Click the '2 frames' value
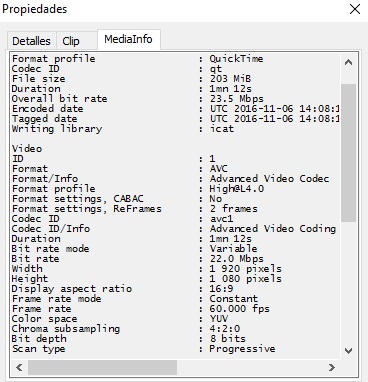Screen dimensions: 368x382 tap(234, 209)
